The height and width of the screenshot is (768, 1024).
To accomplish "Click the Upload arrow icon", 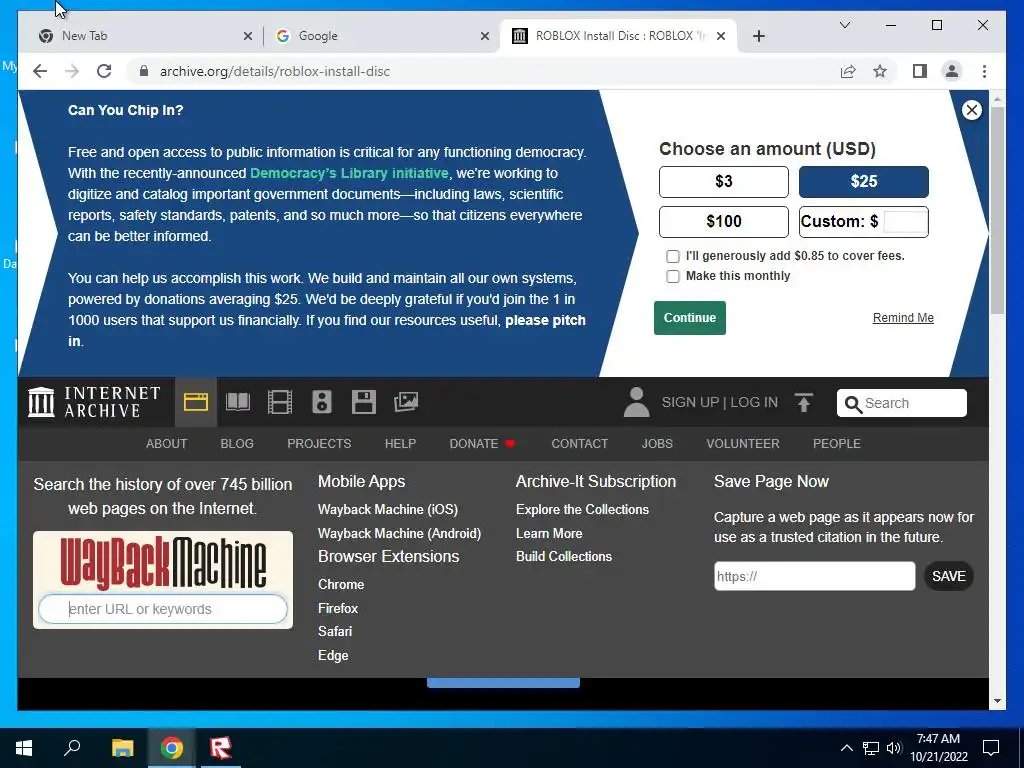I will [804, 402].
